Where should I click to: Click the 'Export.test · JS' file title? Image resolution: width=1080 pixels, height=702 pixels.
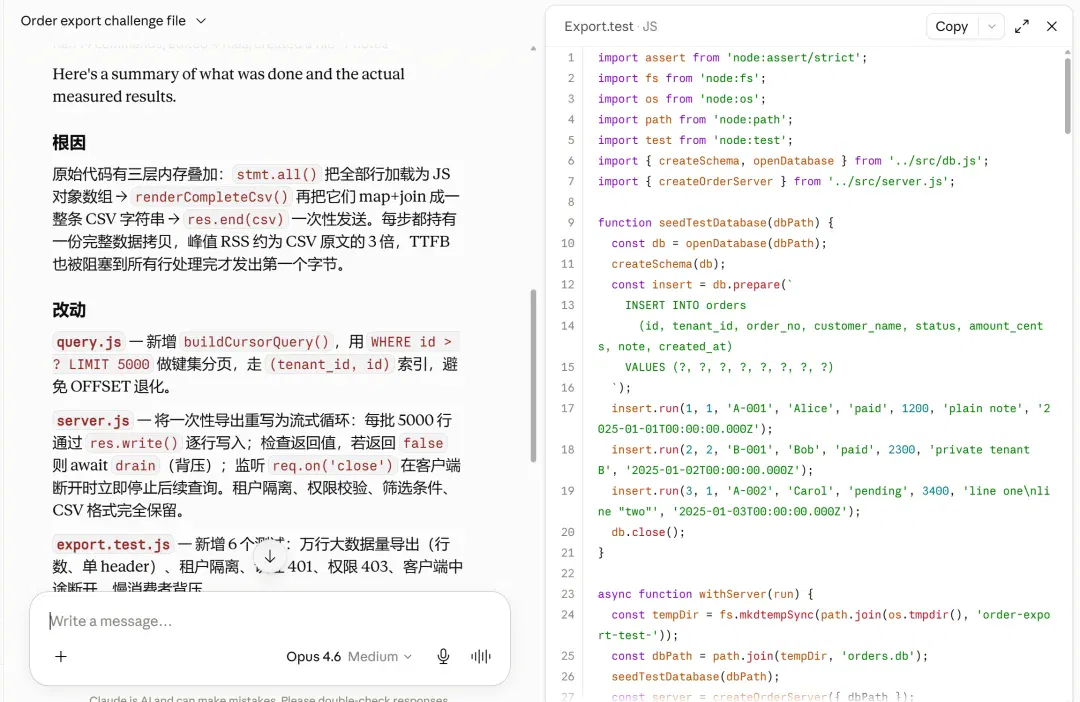point(610,26)
